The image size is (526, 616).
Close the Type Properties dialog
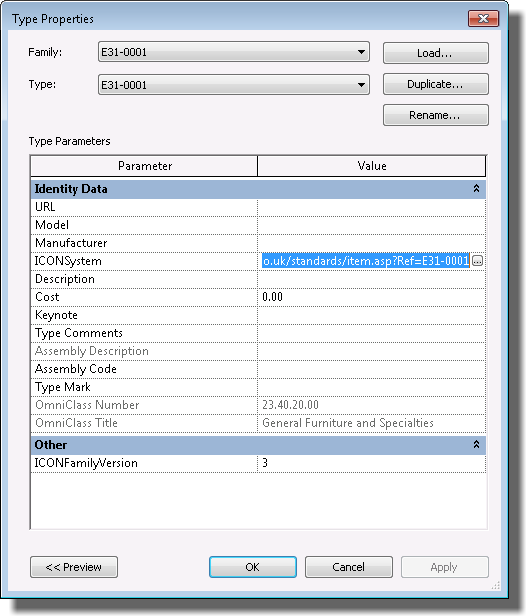483,18
